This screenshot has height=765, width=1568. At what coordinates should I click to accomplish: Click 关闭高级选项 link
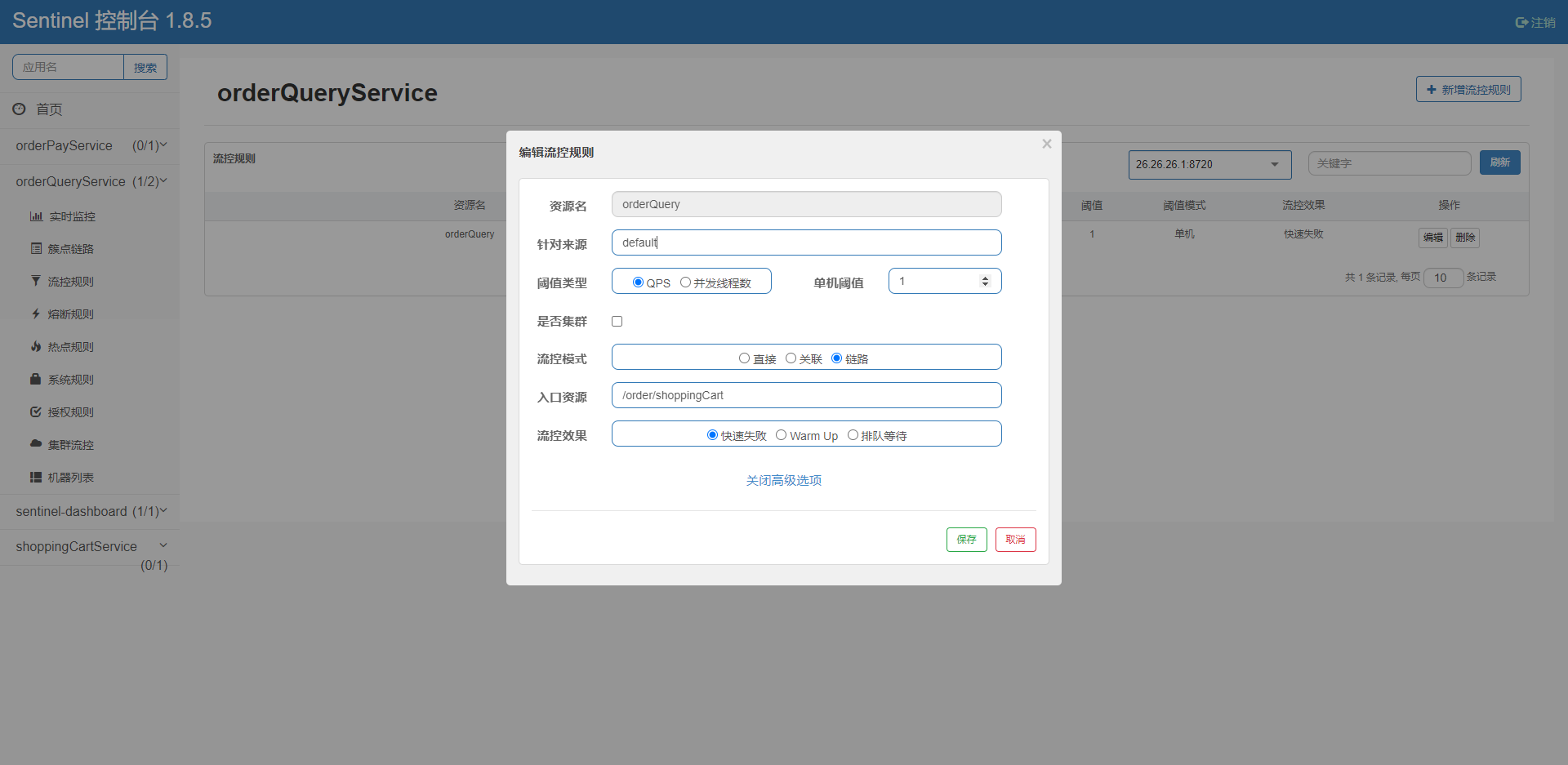click(x=784, y=480)
